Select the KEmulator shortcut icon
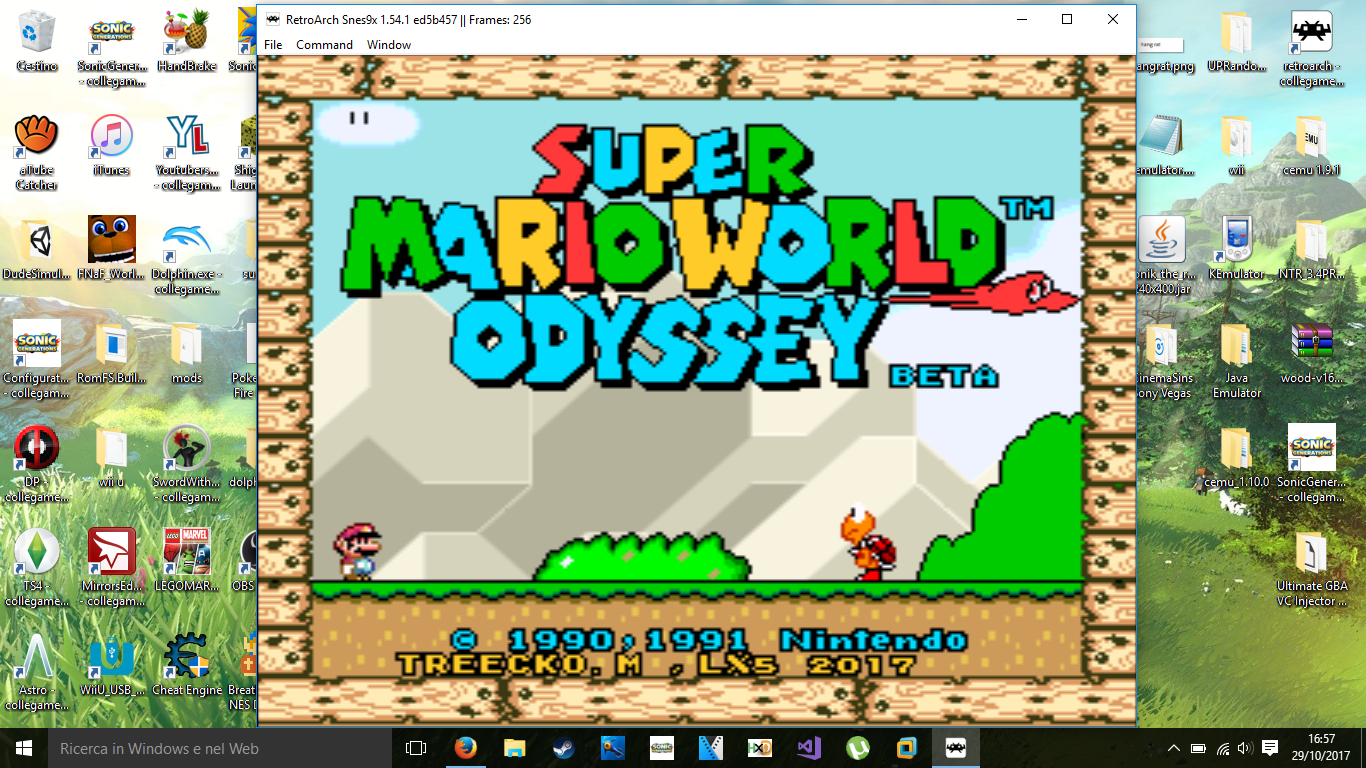1366x768 pixels. tap(1236, 249)
